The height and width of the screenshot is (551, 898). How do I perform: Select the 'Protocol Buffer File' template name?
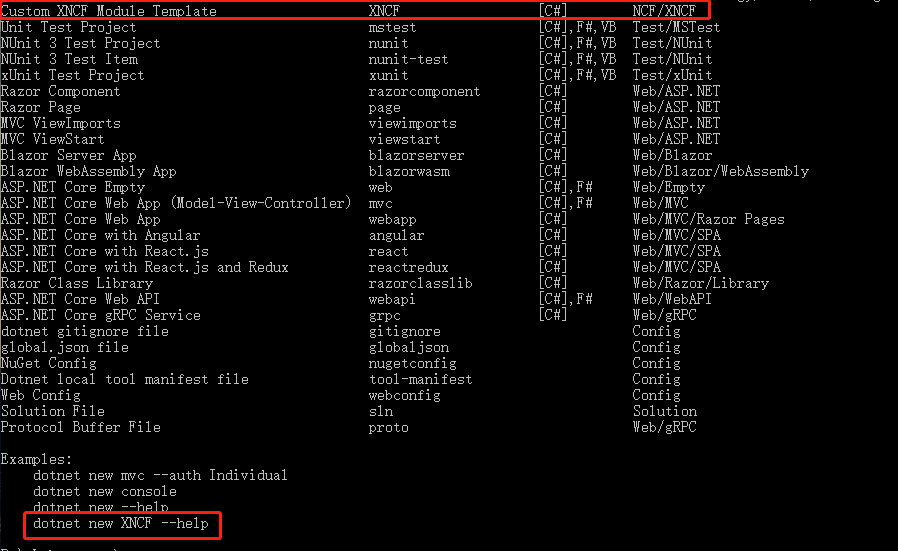81,427
